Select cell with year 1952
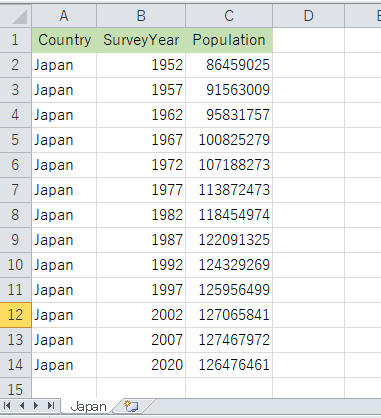Image resolution: width=381 pixels, height=418 pixels. pos(141,65)
